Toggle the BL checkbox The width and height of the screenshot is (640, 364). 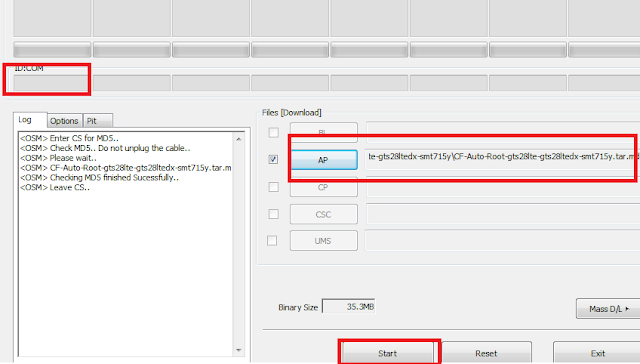click(x=273, y=133)
